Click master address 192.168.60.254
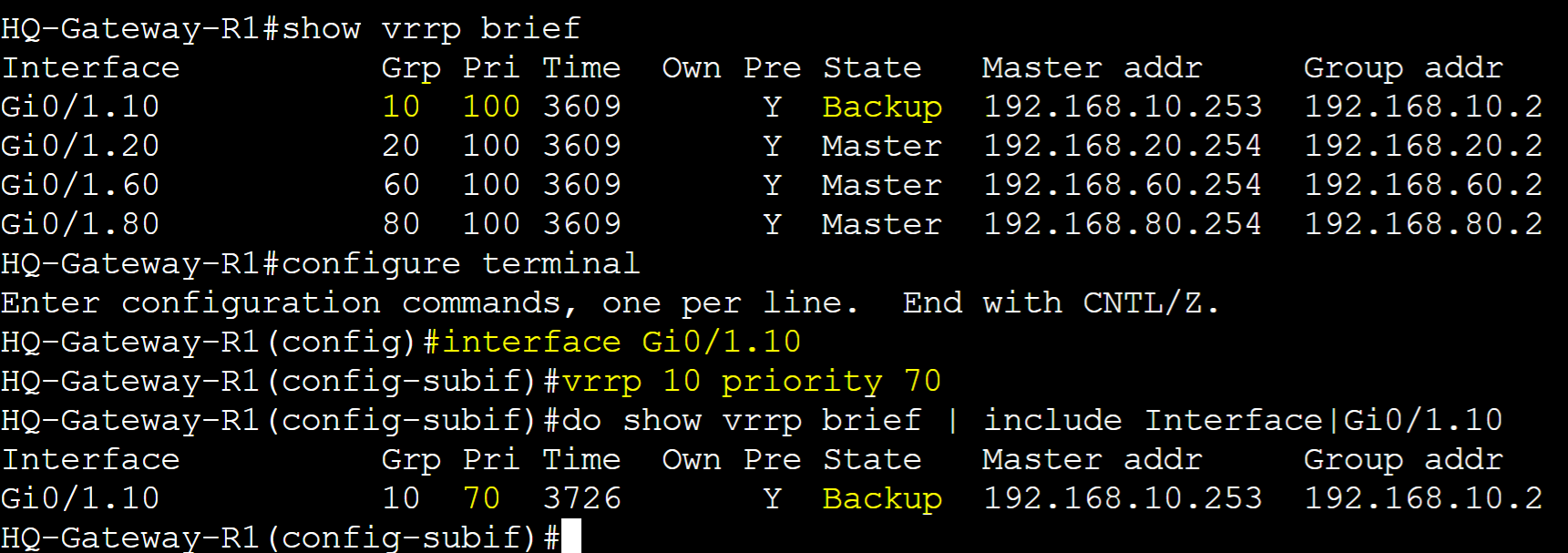The width and height of the screenshot is (1568, 553). [x=1122, y=185]
